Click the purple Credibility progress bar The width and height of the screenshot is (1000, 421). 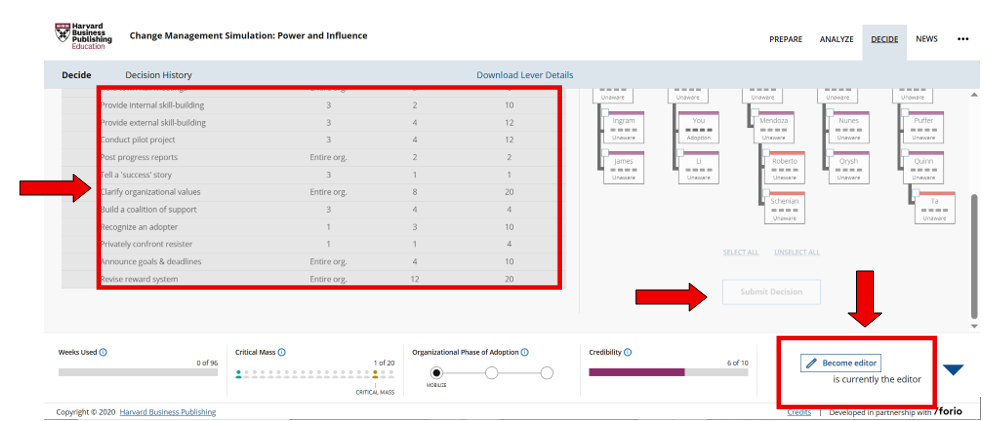[636, 372]
